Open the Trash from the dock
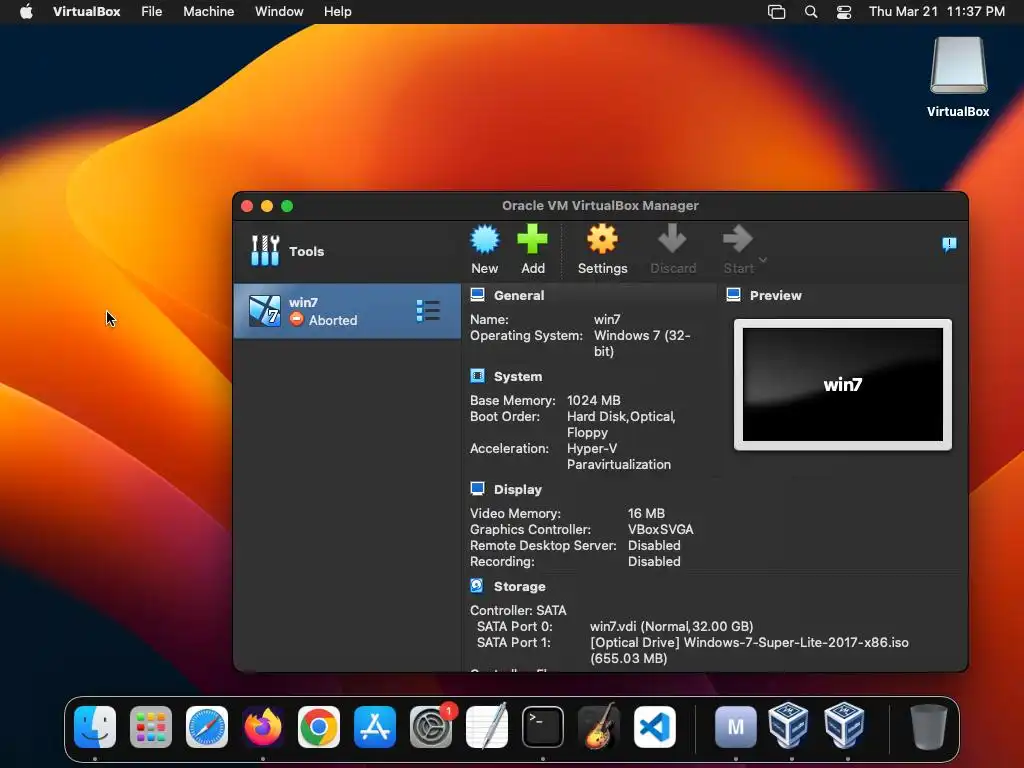 (x=929, y=727)
